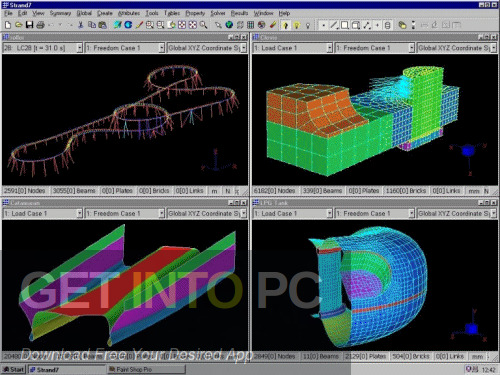Click the page-with-arrow icon beside the zoom icons
This screenshot has height=375, width=500.
pos(171,25)
